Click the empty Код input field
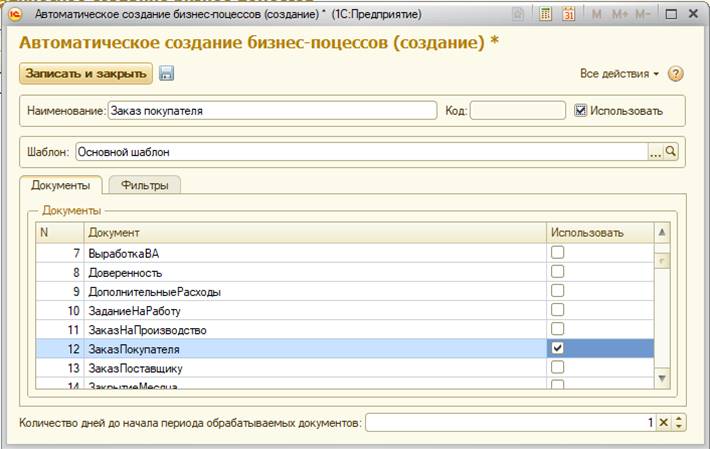The width and height of the screenshot is (710, 449). coord(518,110)
